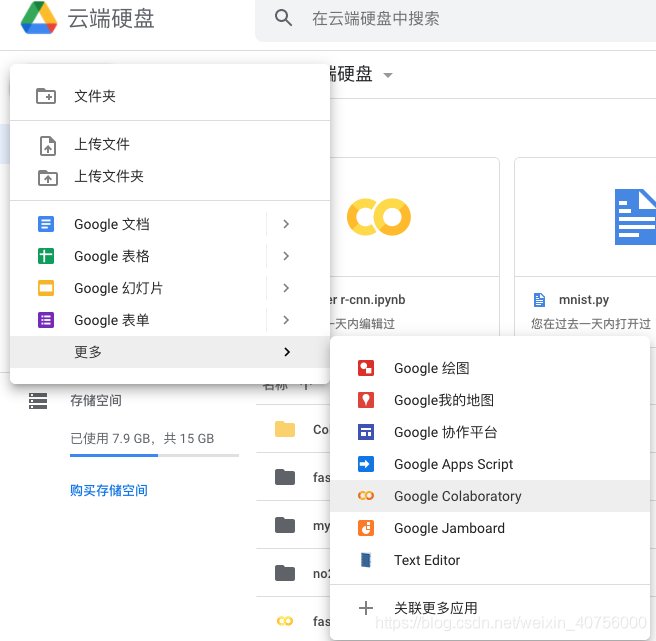Click the gray folder icon for my row
Image resolution: width=656 pixels, height=641 pixels.
(285, 525)
